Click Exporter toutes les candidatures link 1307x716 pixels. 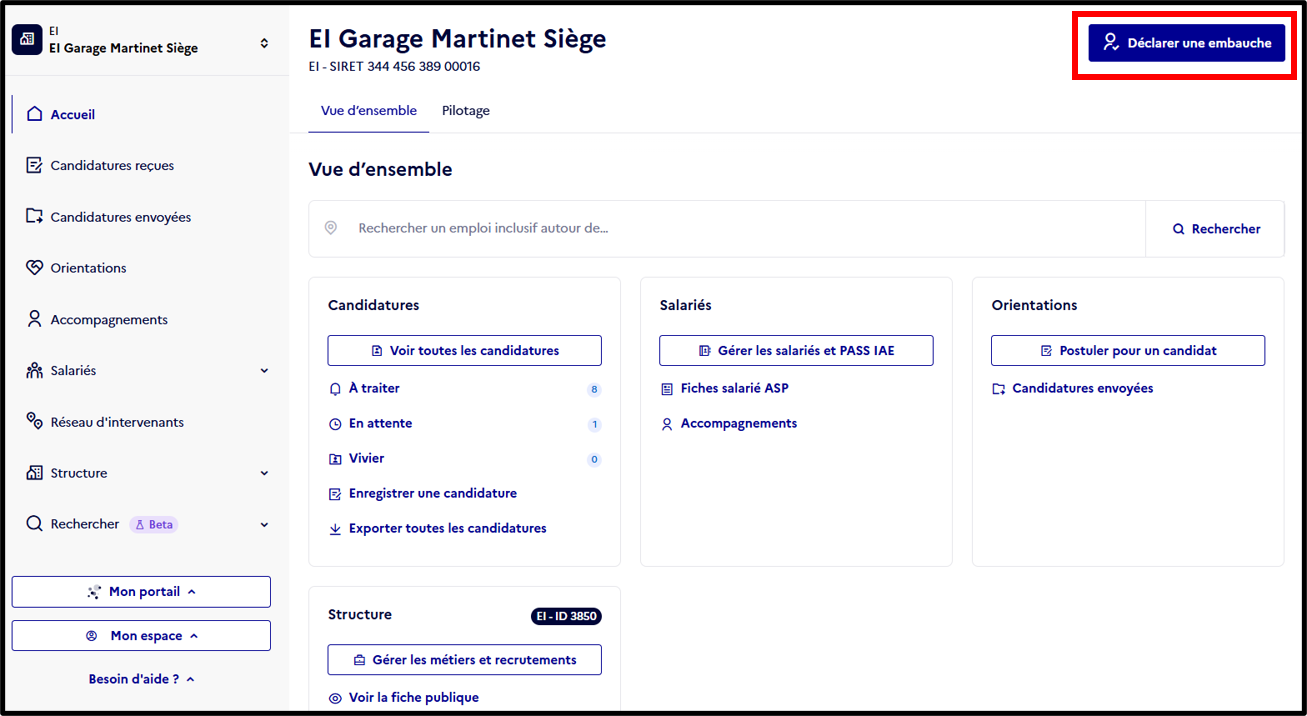(448, 528)
